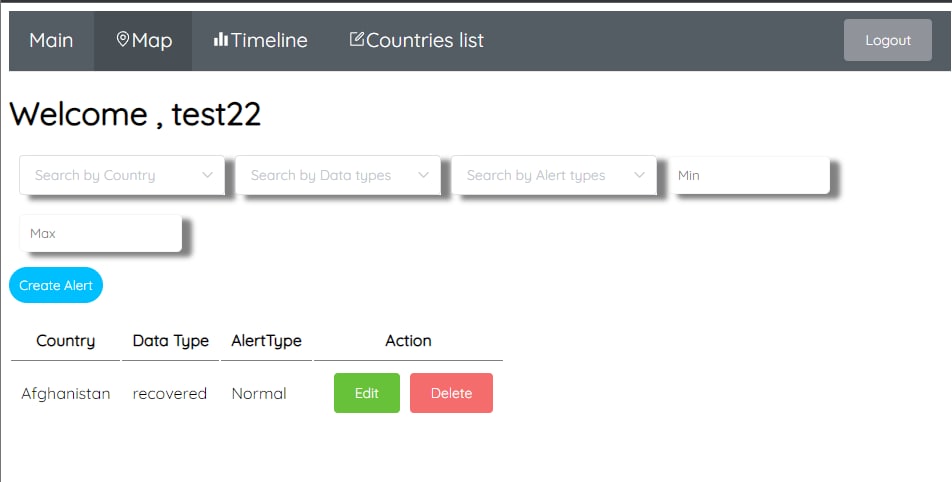Edit the Afghanistan alert

tap(367, 393)
